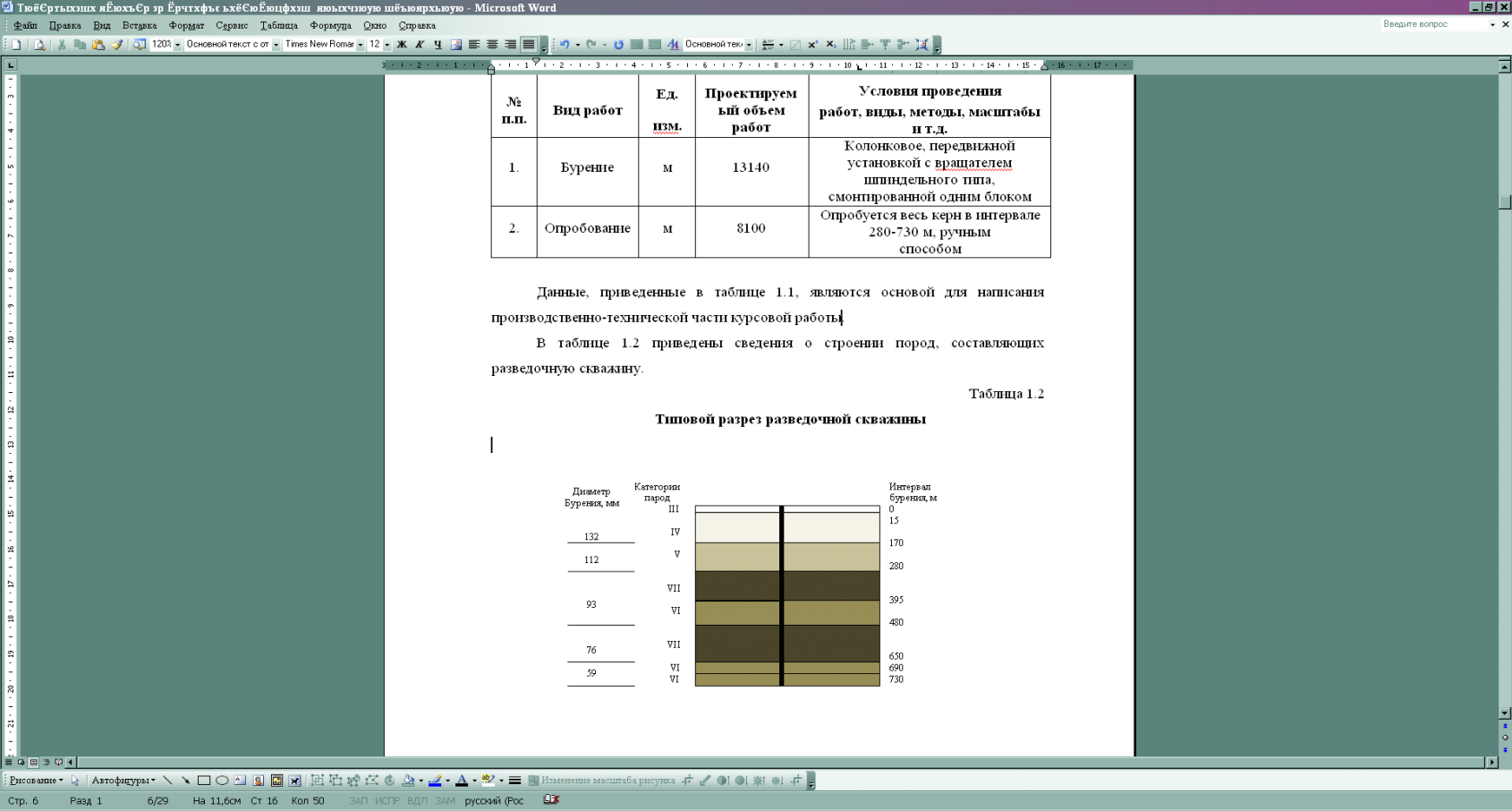Open the Таблица menu
Viewport: 1512px width, 811px height.
[279, 25]
